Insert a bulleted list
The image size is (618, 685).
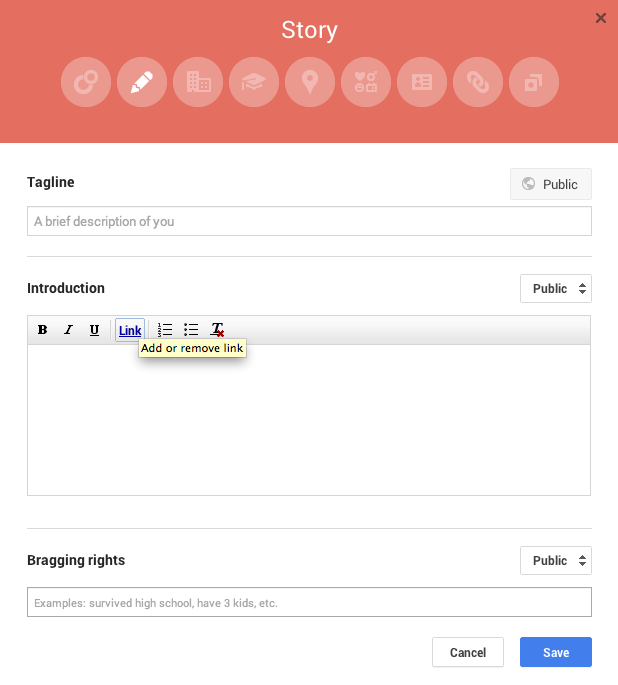point(191,330)
